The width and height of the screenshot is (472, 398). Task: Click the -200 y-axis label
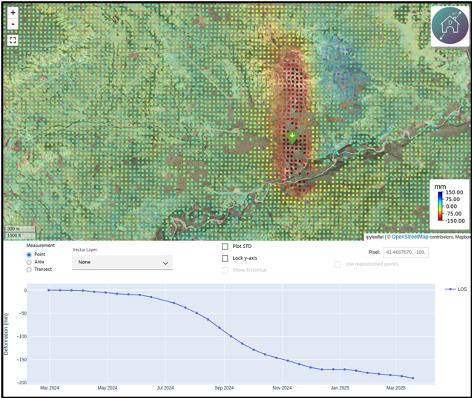(22, 383)
